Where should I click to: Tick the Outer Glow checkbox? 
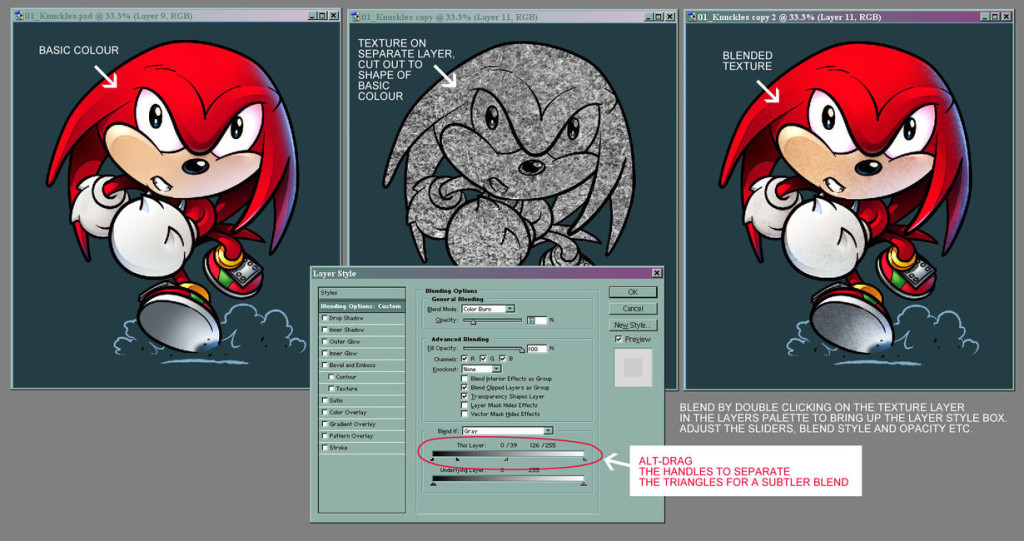coord(325,341)
